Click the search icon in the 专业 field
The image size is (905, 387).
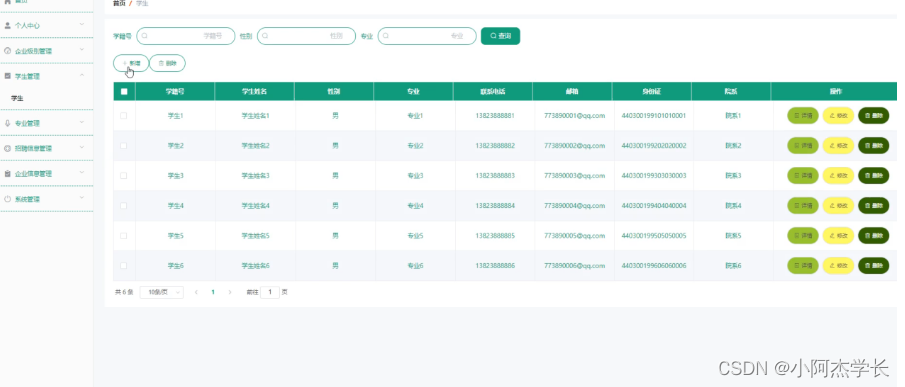386,36
